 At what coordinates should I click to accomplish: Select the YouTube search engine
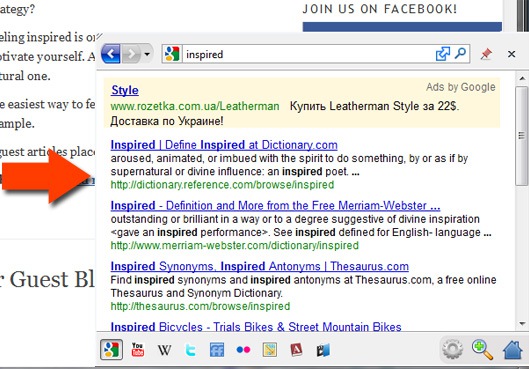[x=138, y=350]
